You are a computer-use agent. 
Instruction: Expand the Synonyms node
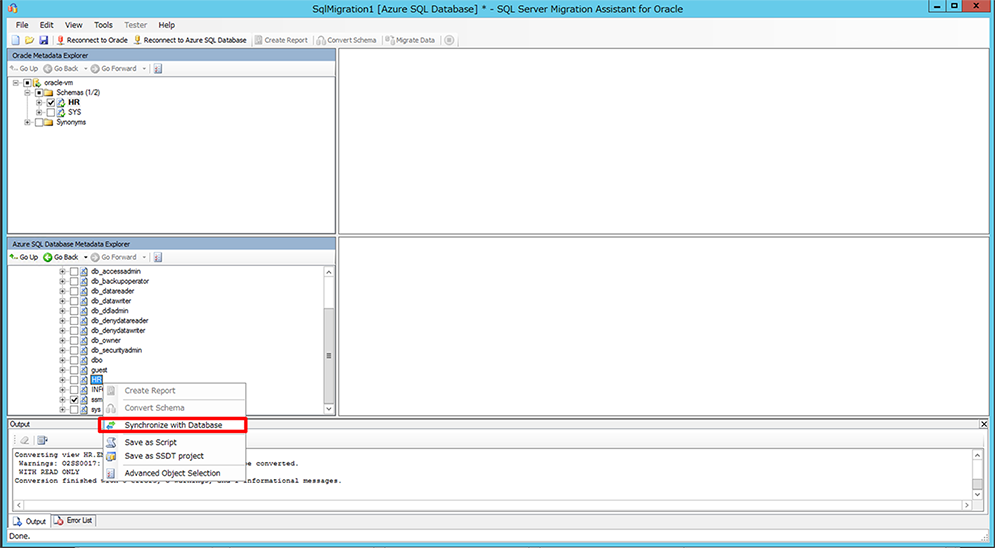(x=28, y=122)
